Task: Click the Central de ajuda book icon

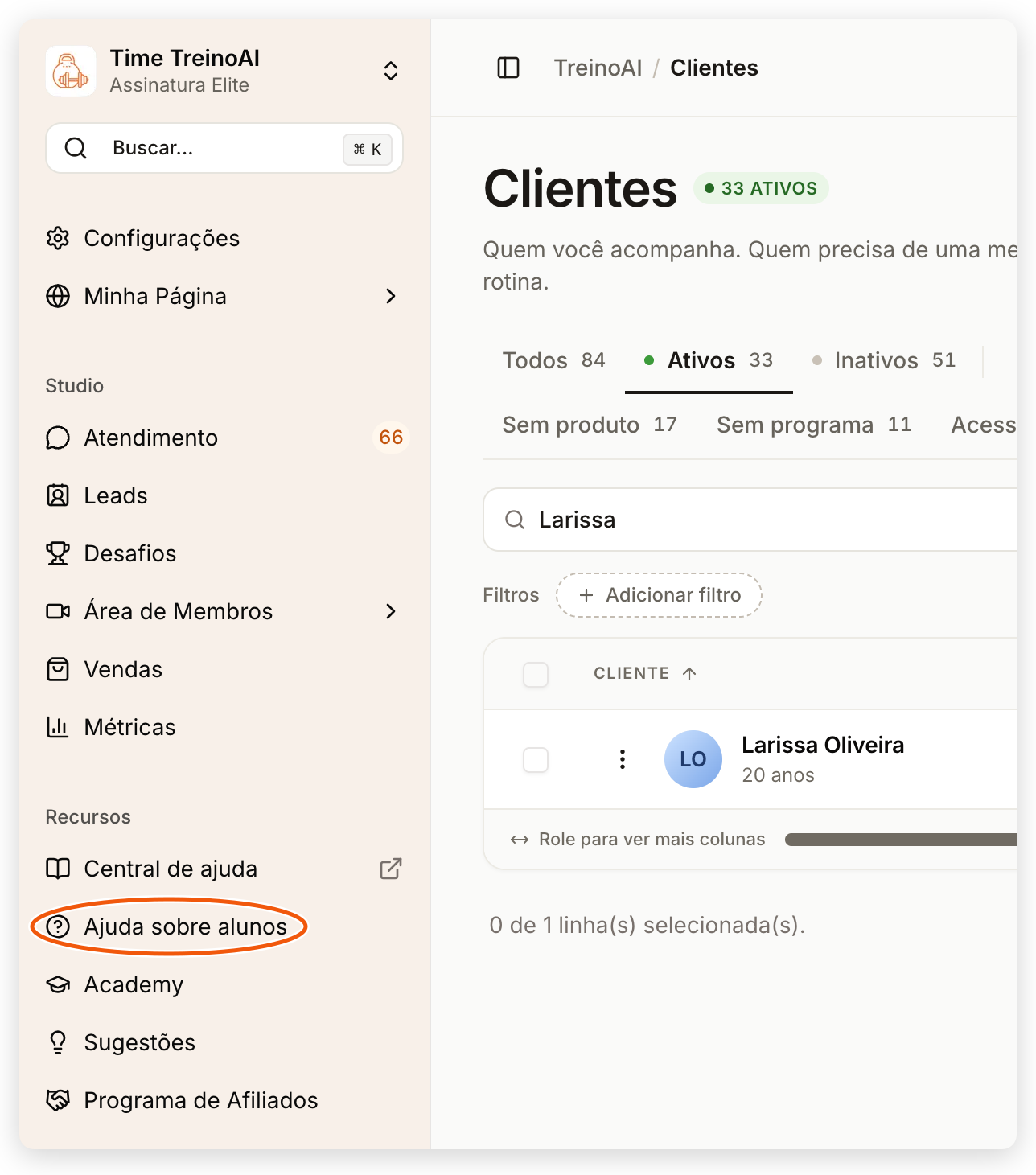Action: (x=58, y=869)
